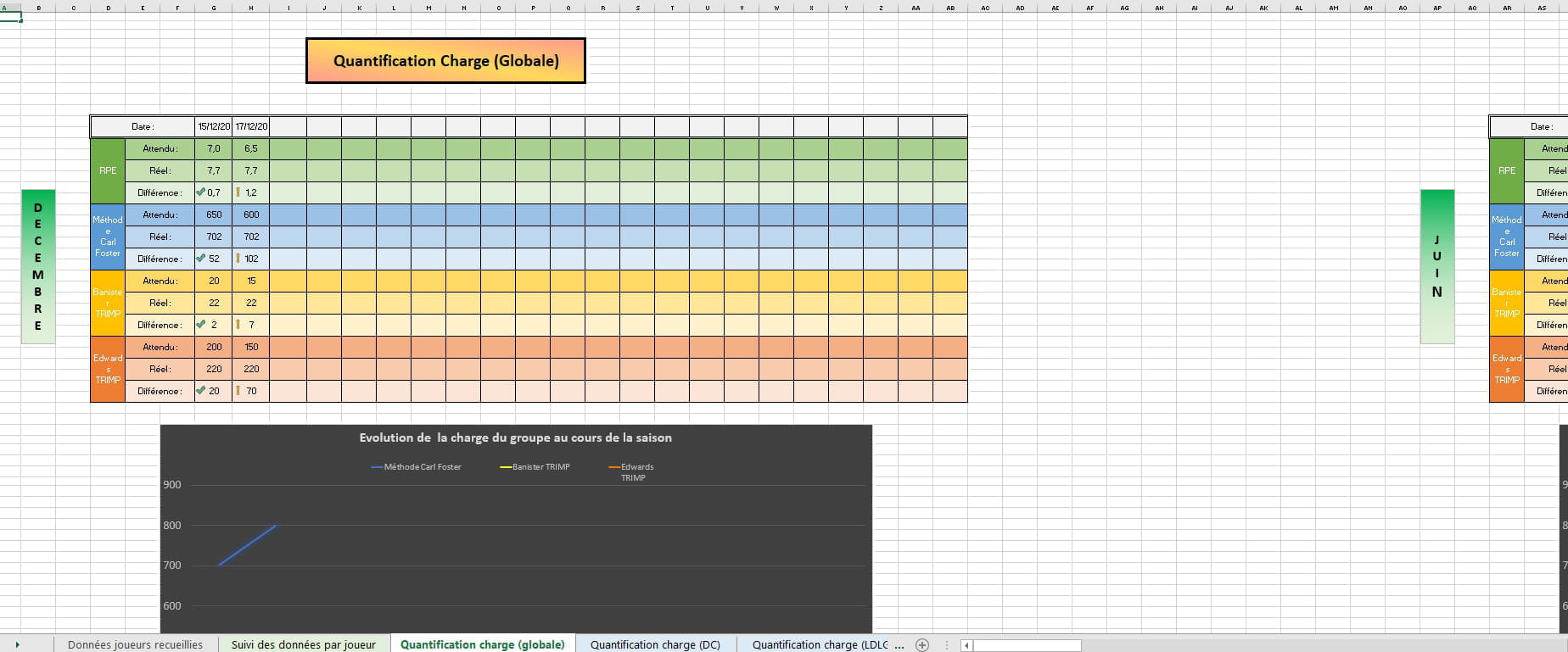This screenshot has width=1568, height=652.
Task: Select the RPE difference cell with warning 1,2
Action: click(x=250, y=192)
